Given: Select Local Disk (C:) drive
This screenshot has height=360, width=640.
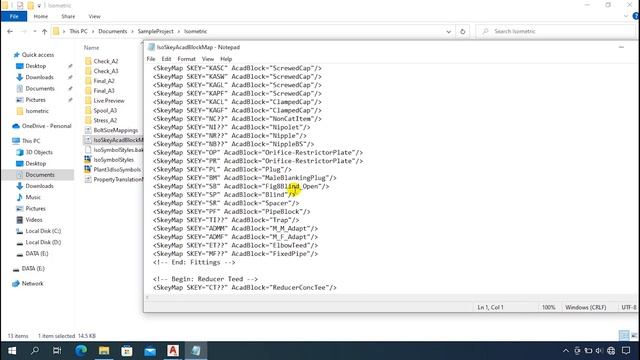Looking at the screenshot, I should tap(43, 231).
